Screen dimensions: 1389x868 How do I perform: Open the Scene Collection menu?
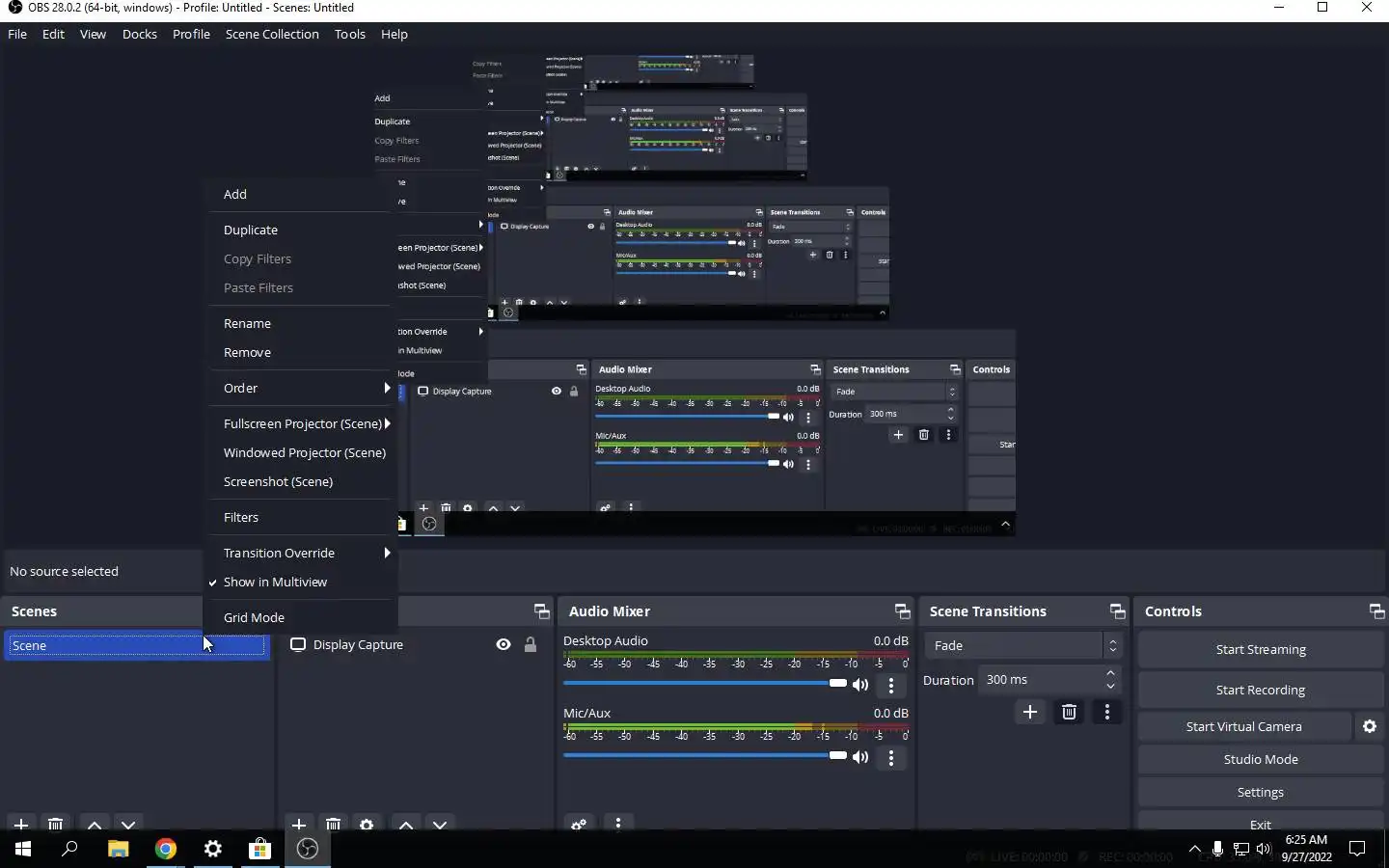272,34
